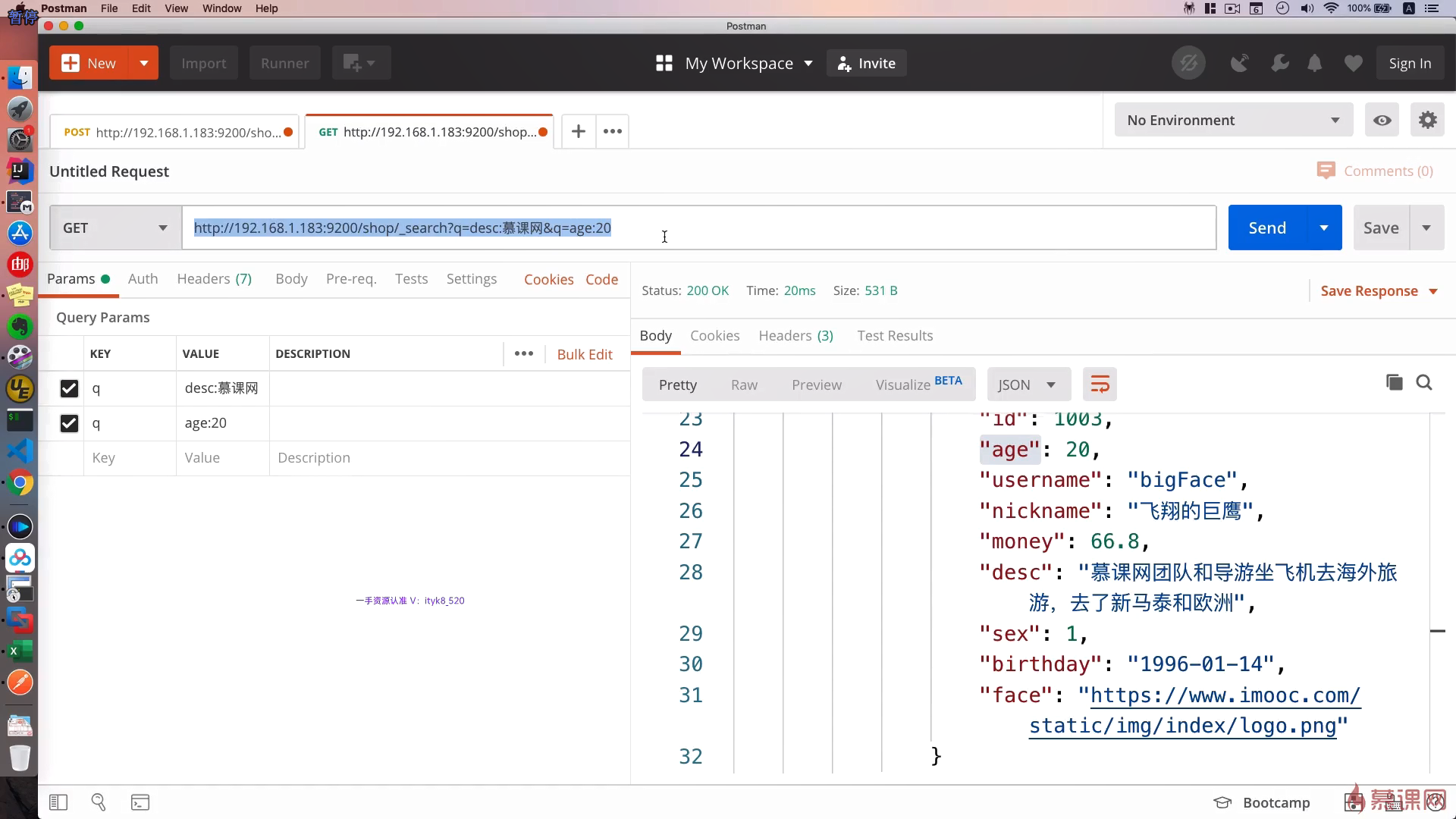The image size is (1456, 819).
Task: Toggle the line wrap icon in response
Action: tap(1100, 384)
